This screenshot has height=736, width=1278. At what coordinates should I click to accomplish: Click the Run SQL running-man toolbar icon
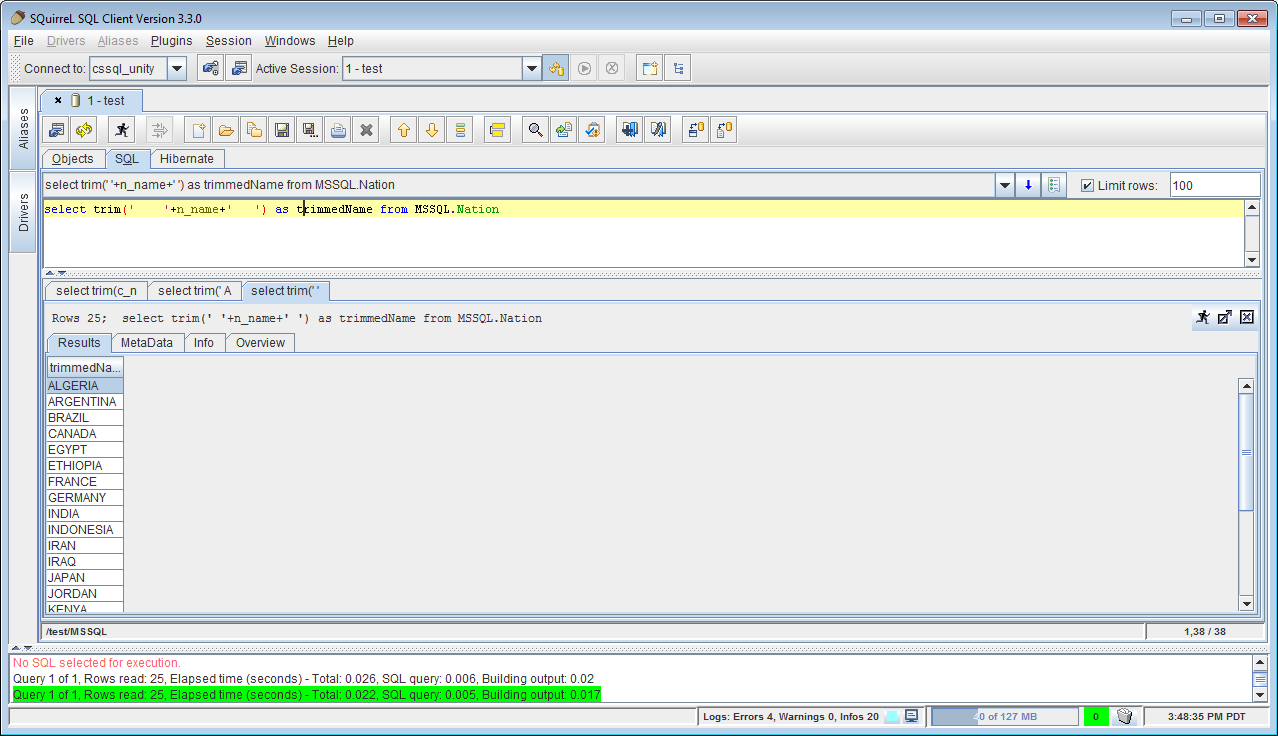(121, 130)
